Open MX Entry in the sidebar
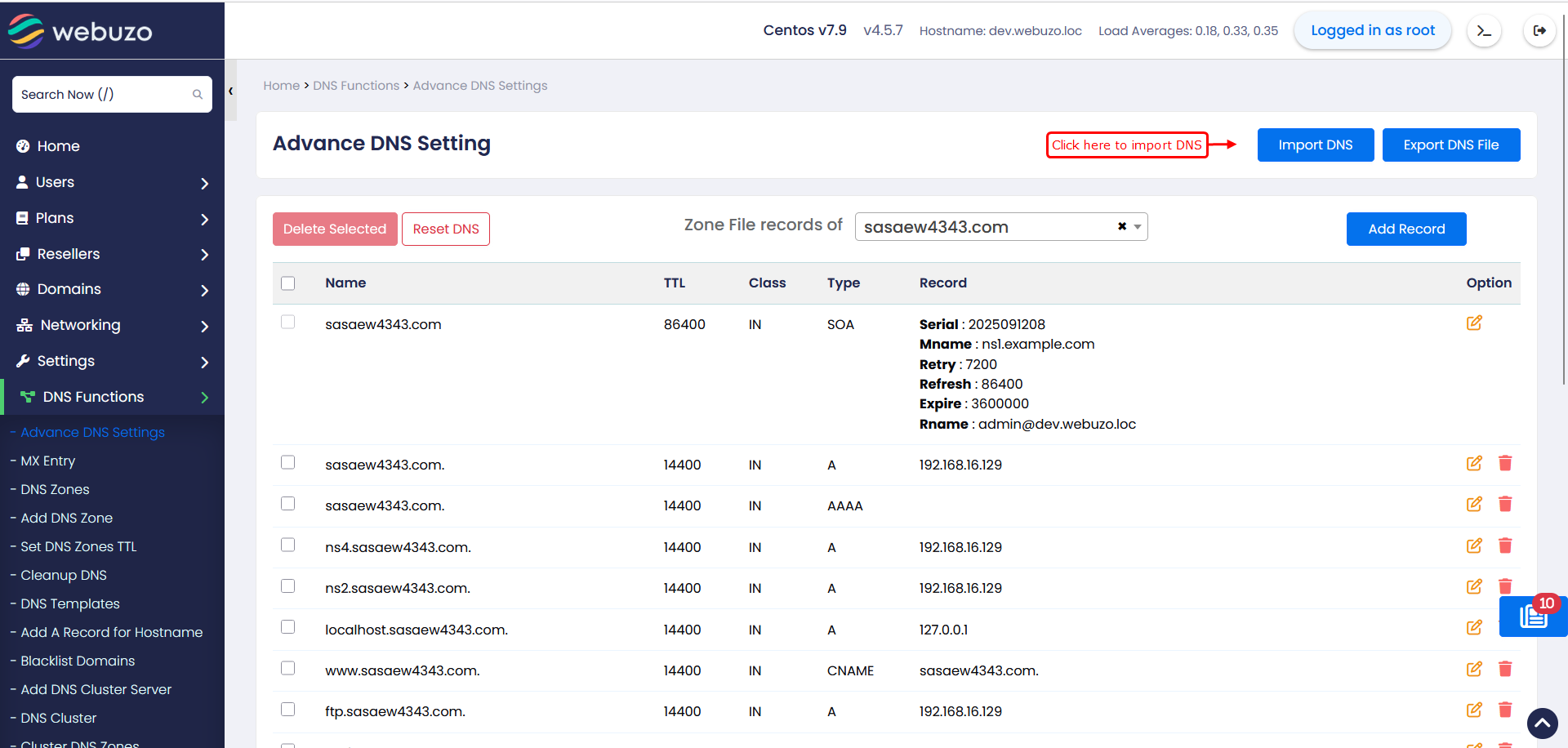This screenshot has height=748, width=1568. pyautogui.click(x=48, y=461)
